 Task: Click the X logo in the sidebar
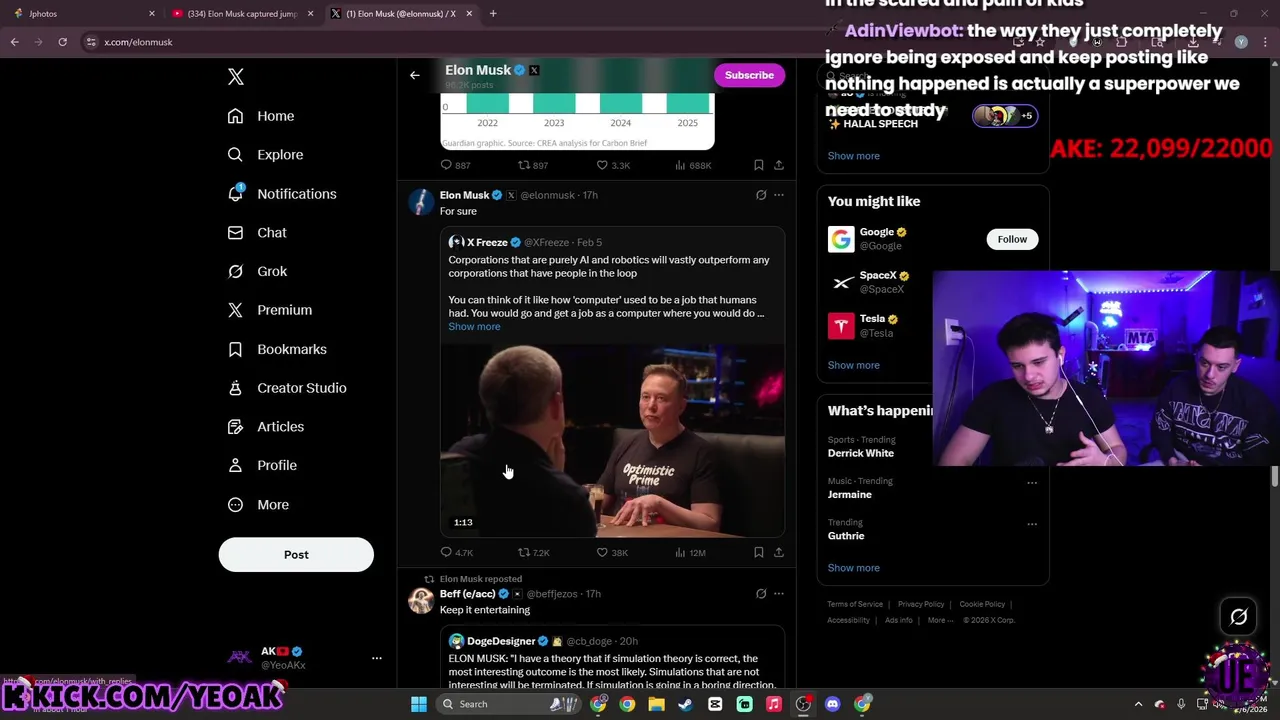236,77
